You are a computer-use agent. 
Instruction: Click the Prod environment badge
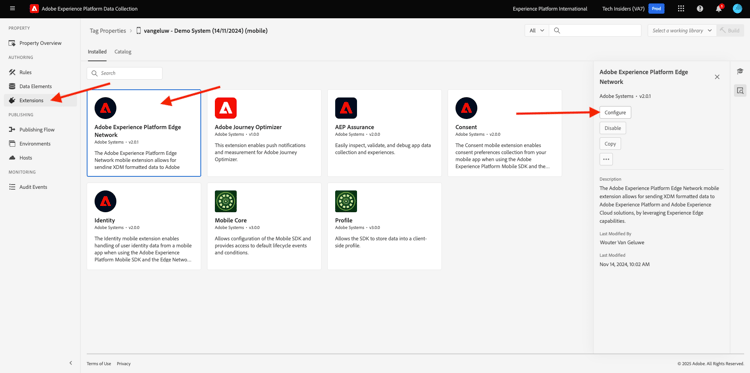tap(656, 9)
